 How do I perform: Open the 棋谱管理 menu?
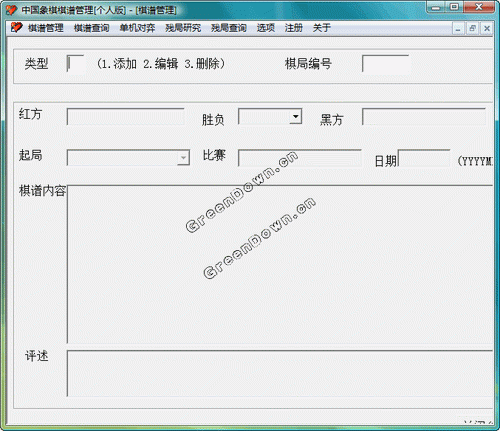[46, 28]
